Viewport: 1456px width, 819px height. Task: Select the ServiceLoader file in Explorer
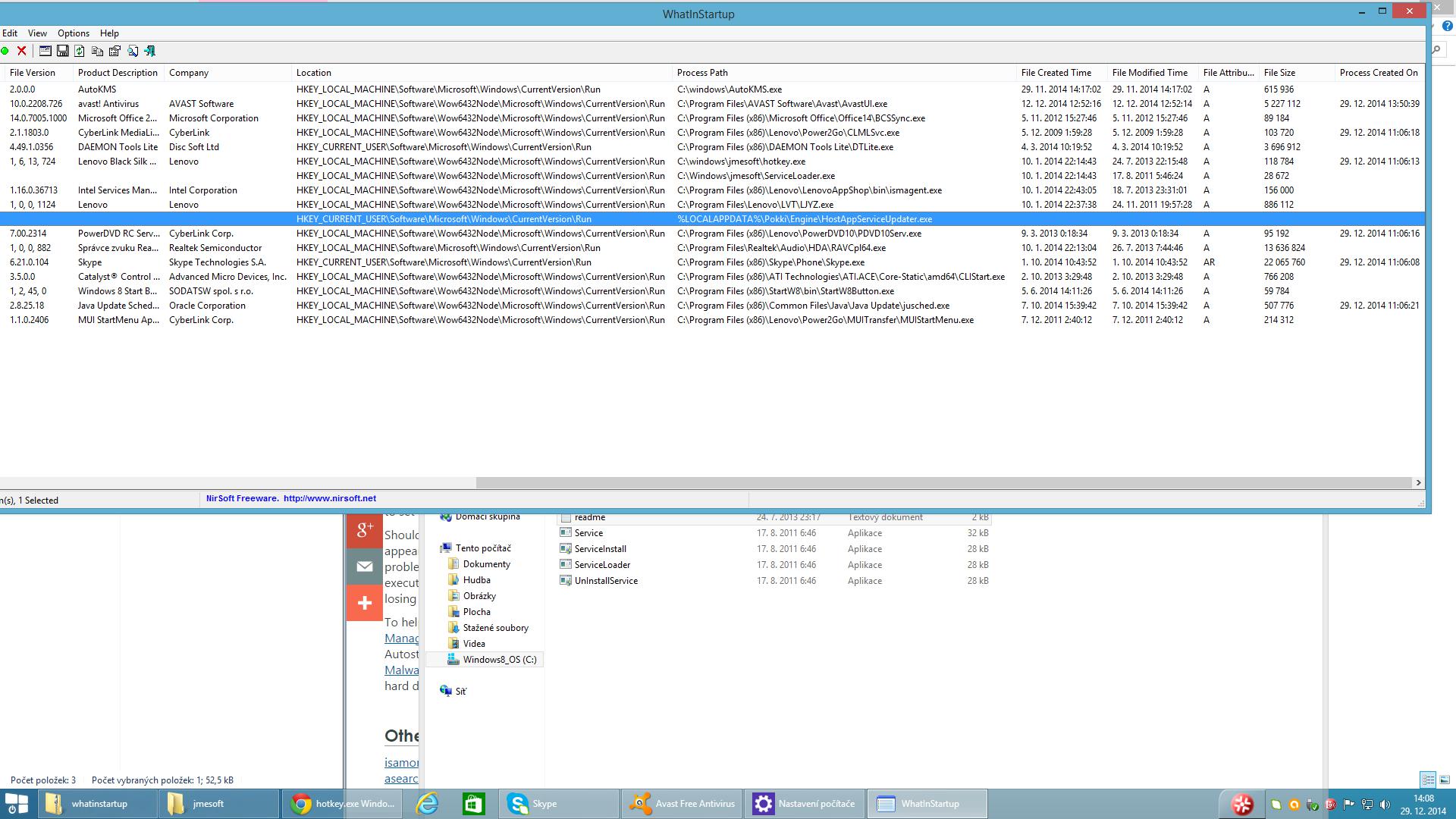tap(602, 565)
